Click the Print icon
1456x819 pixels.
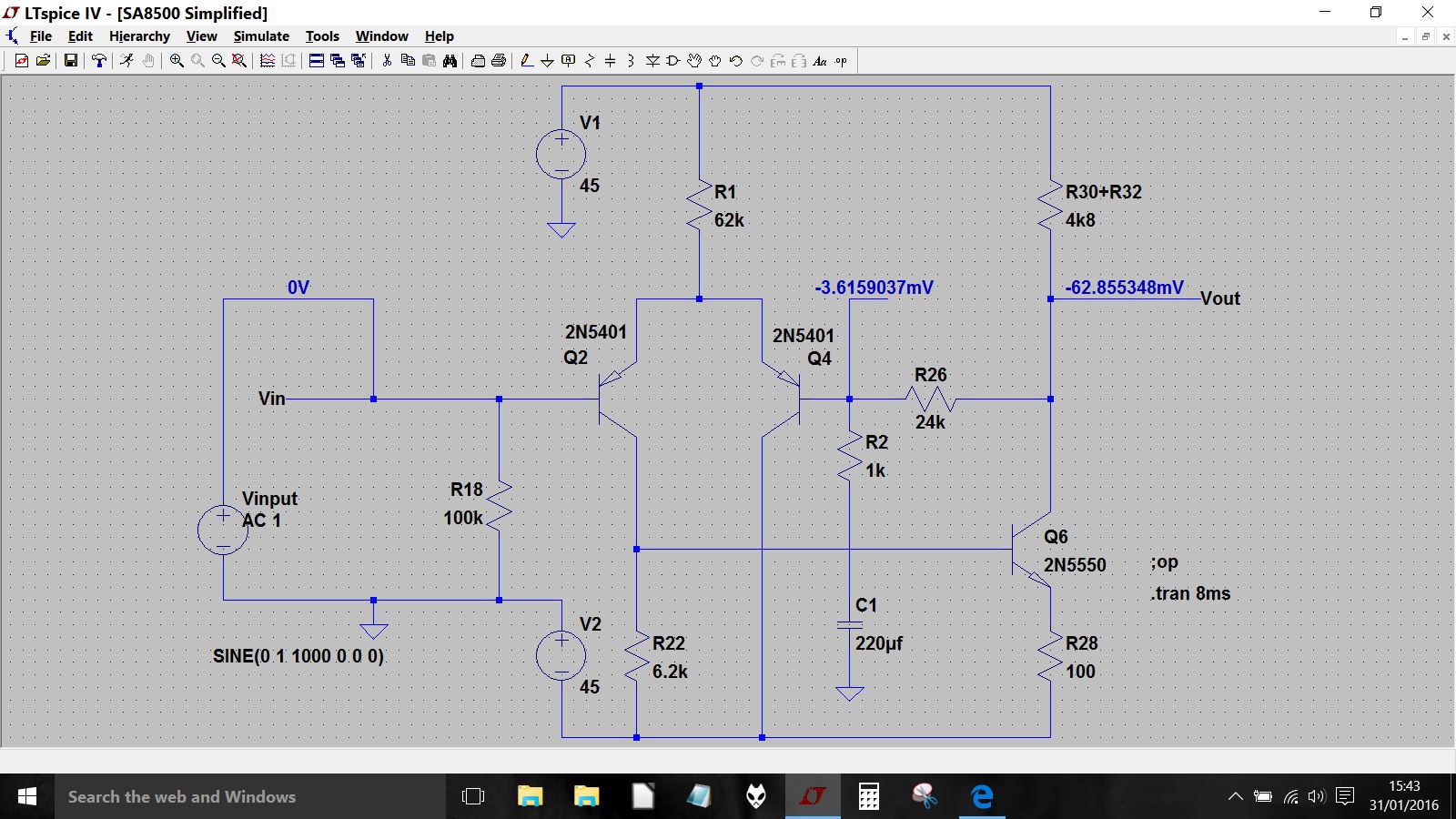click(x=499, y=61)
